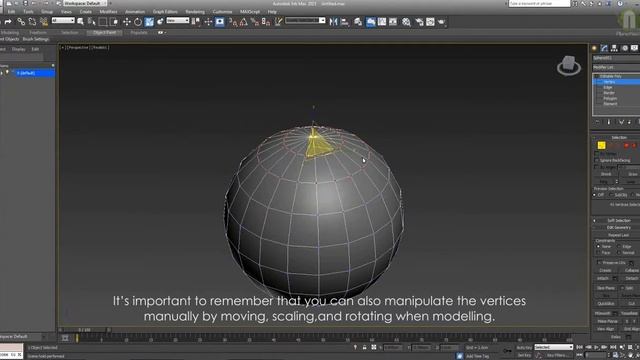The height and width of the screenshot is (360, 640).
Task: Open the Modifiers menu
Action: tap(108, 12)
